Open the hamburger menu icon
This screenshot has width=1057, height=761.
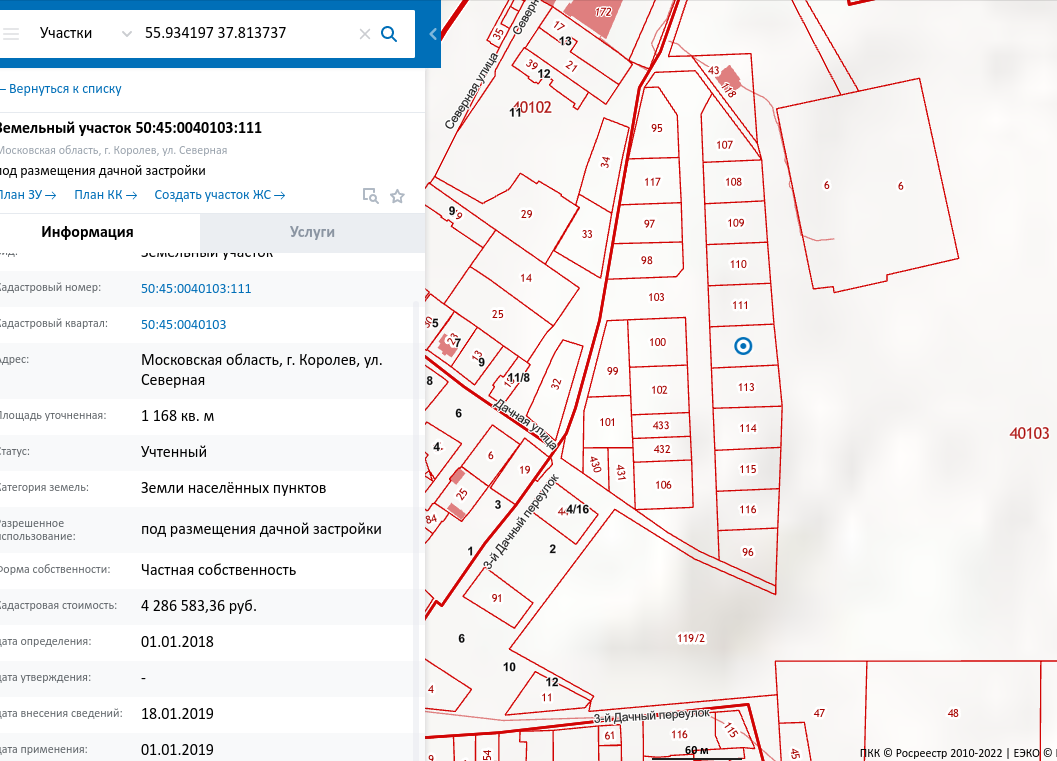[x=11, y=34]
